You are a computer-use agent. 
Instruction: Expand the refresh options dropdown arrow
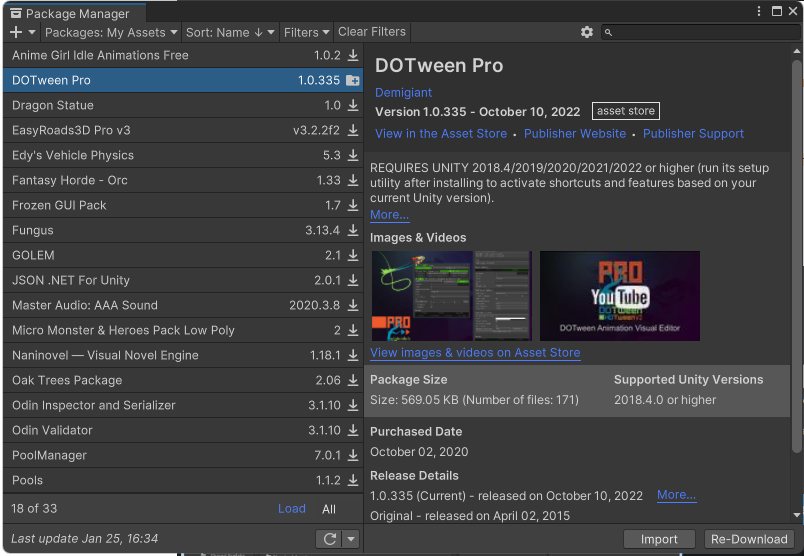(x=351, y=539)
